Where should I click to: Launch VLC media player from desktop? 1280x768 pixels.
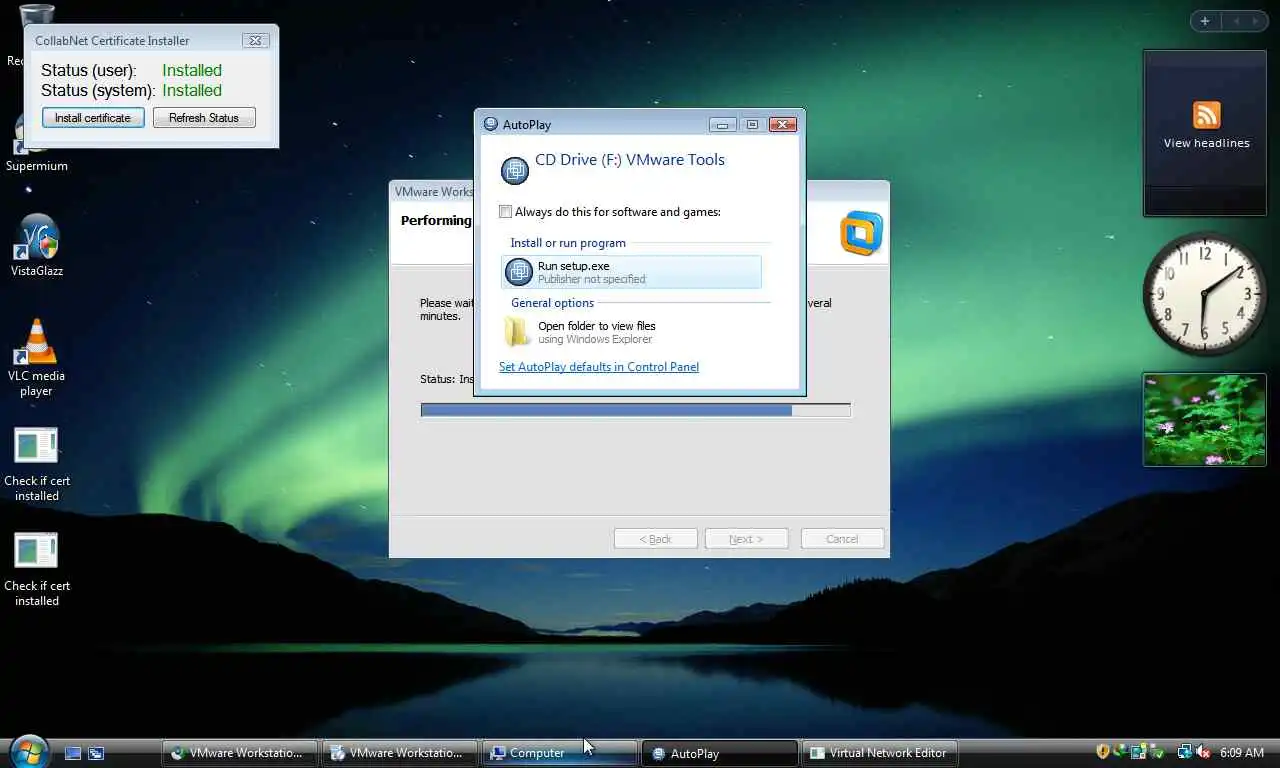(37, 358)
